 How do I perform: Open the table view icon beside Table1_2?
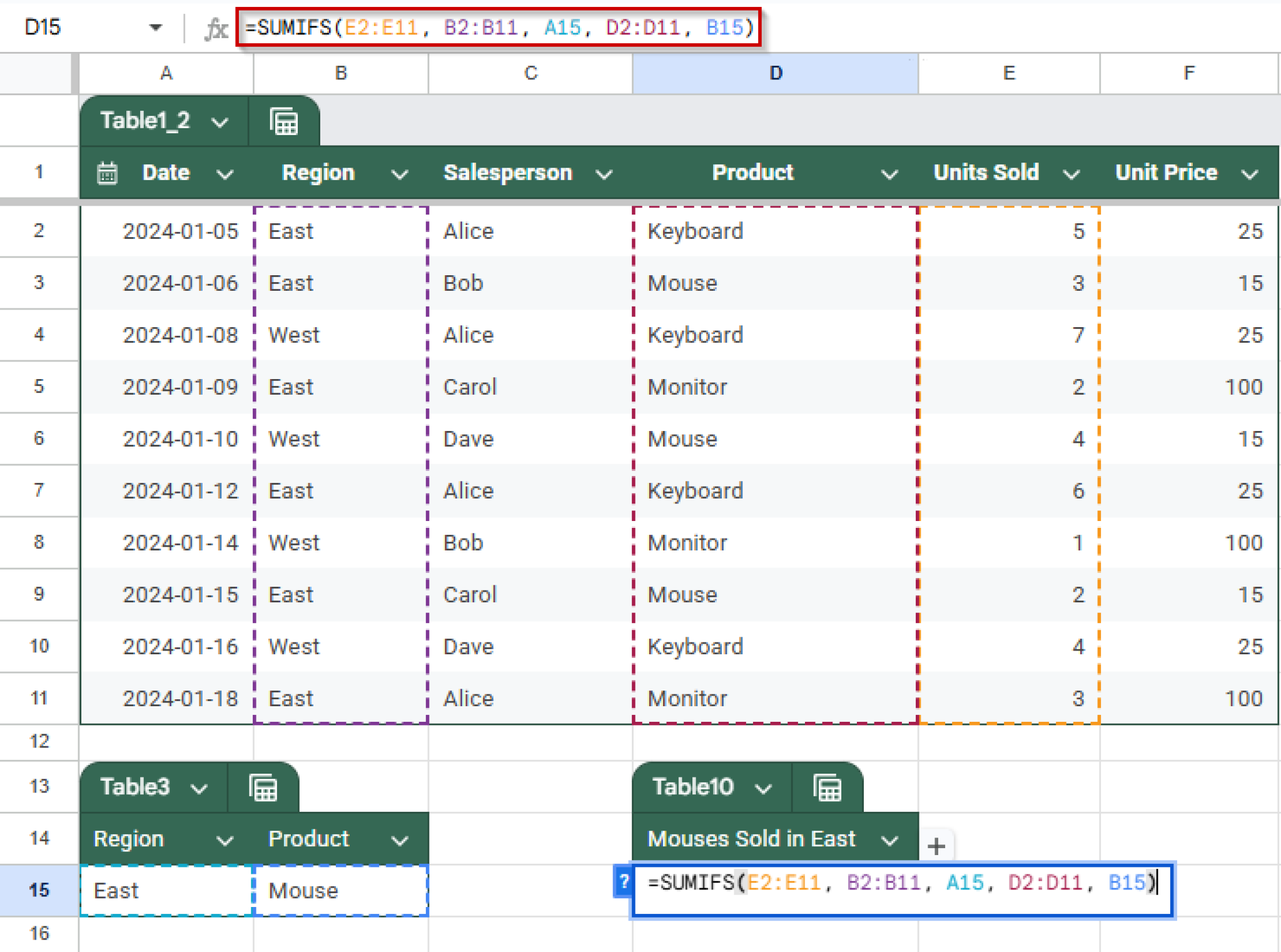(285, 121)
